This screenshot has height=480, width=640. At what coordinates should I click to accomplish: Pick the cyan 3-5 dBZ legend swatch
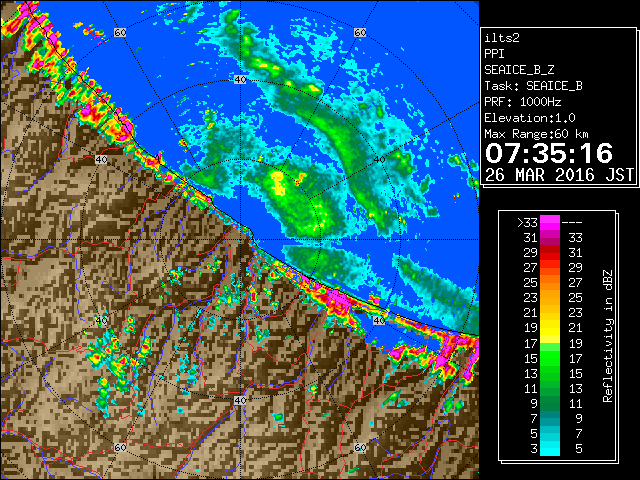coord(550,449)
